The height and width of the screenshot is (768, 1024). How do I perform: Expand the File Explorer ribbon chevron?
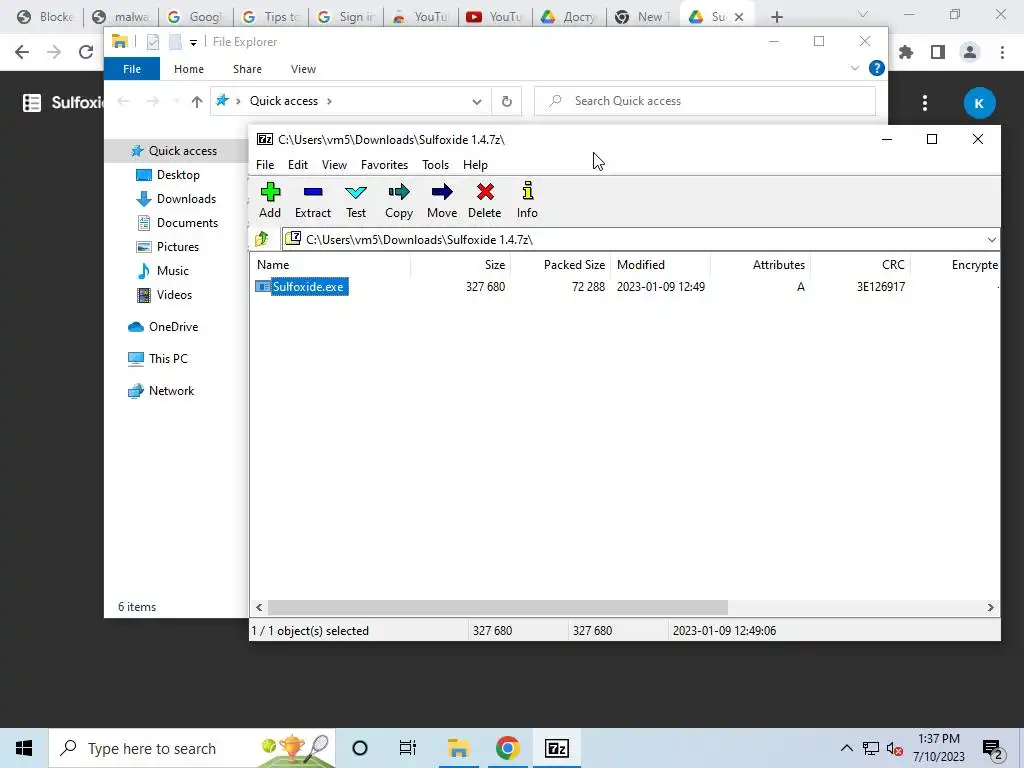tap(854, 68)
